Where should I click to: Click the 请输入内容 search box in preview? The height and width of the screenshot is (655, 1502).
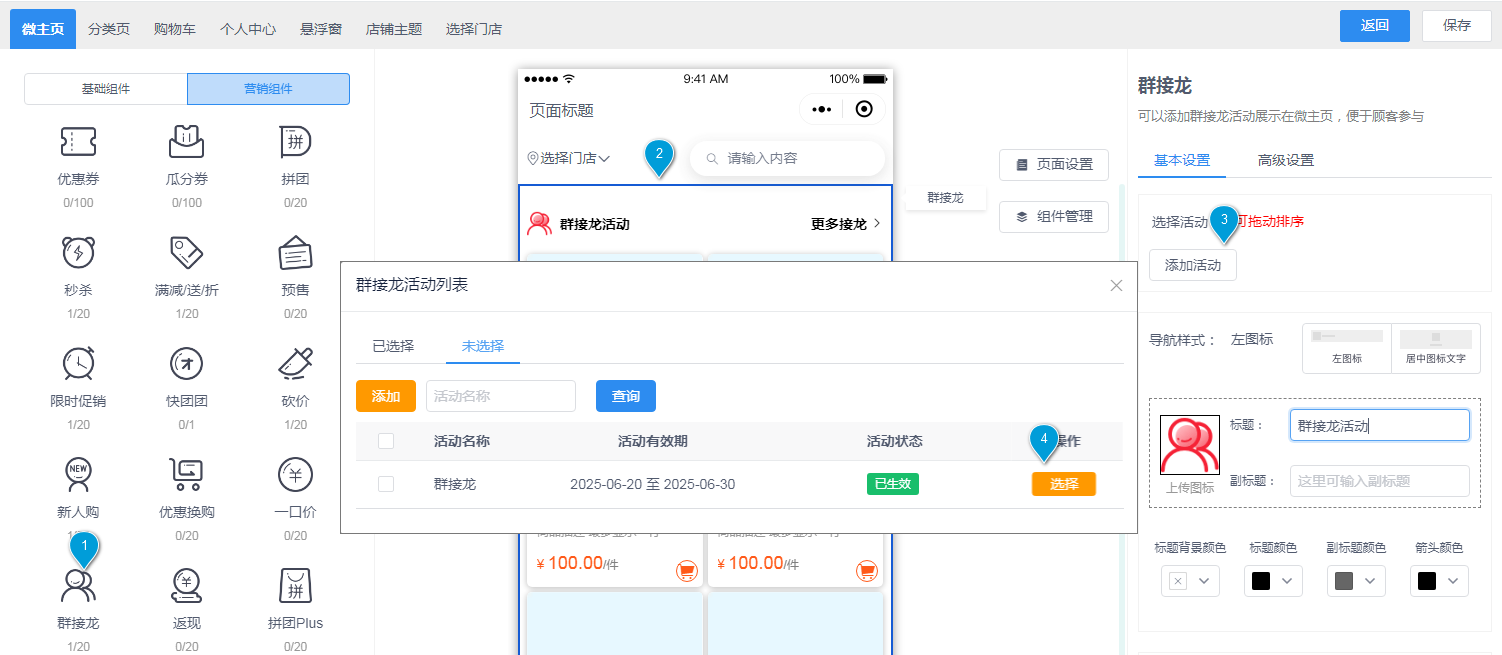tap(788, 158)
